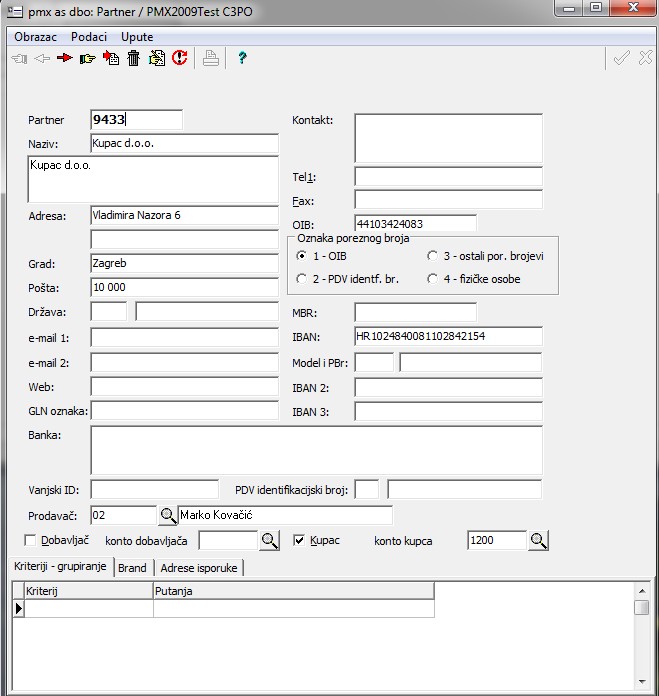This screenshot has height=696, width=659.
Task: Click the Adresa field Vladimira Nazora 6
Action: tap(185, 215)
